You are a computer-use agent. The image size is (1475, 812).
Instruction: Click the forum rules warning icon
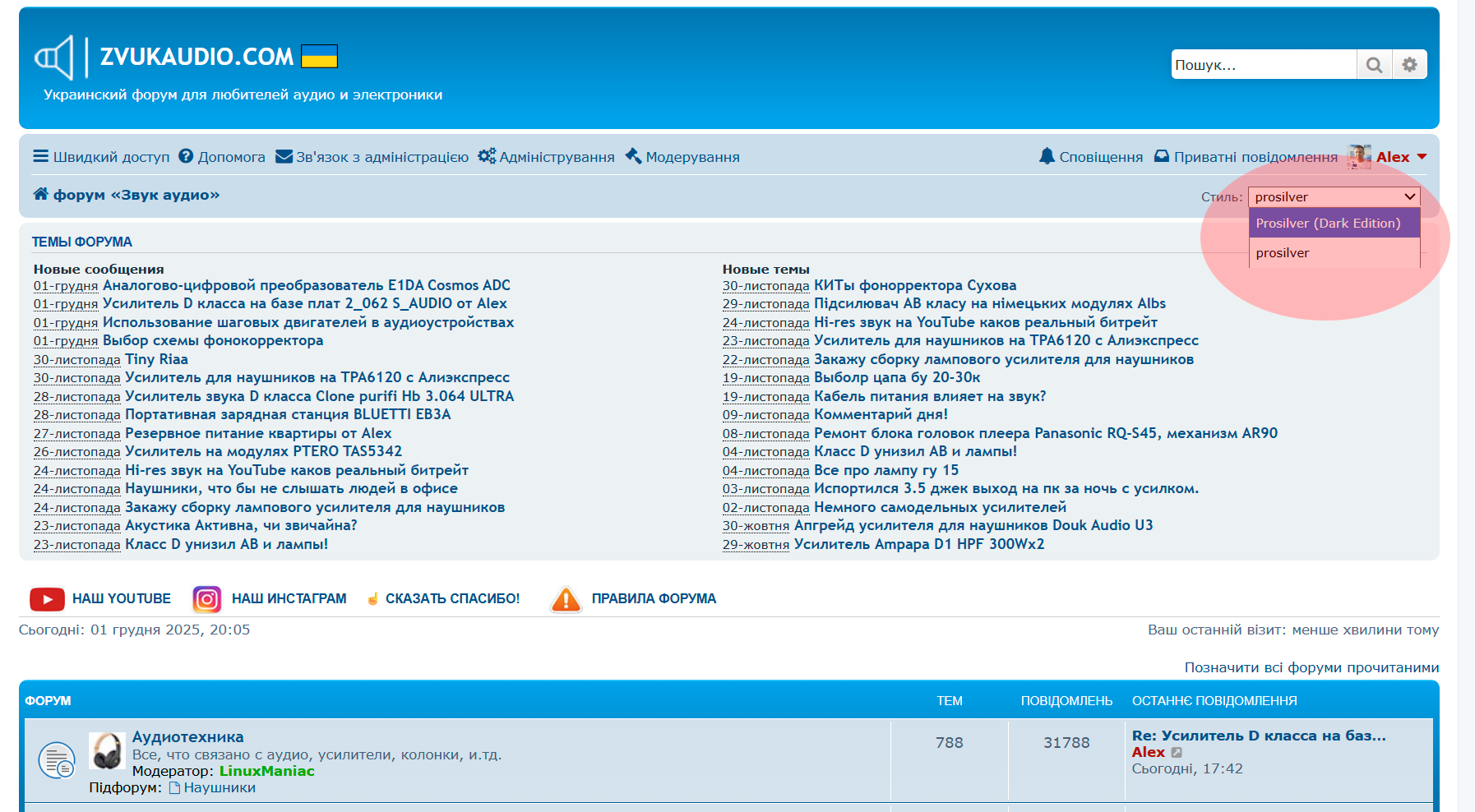click(566, 599)
